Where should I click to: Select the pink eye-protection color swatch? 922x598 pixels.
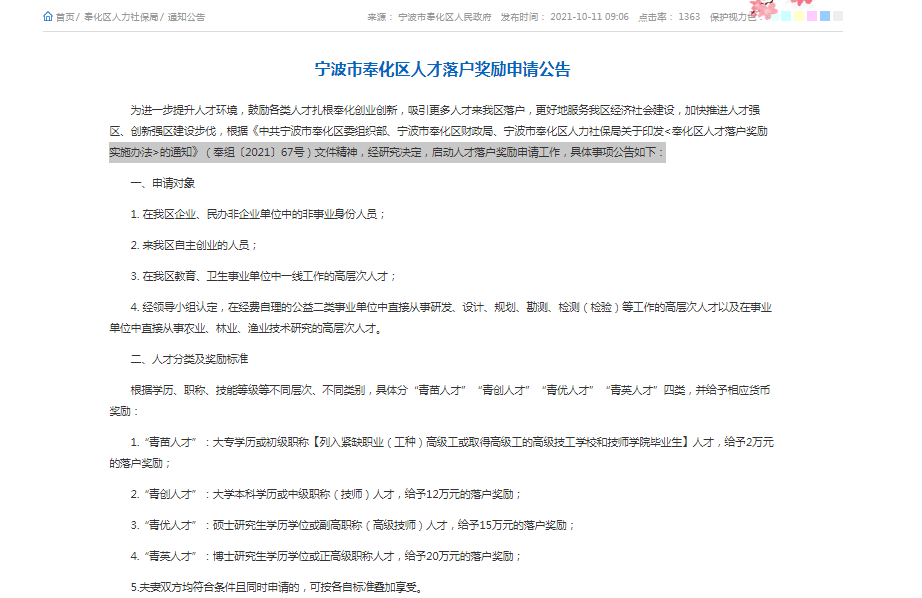pos(811,16)
